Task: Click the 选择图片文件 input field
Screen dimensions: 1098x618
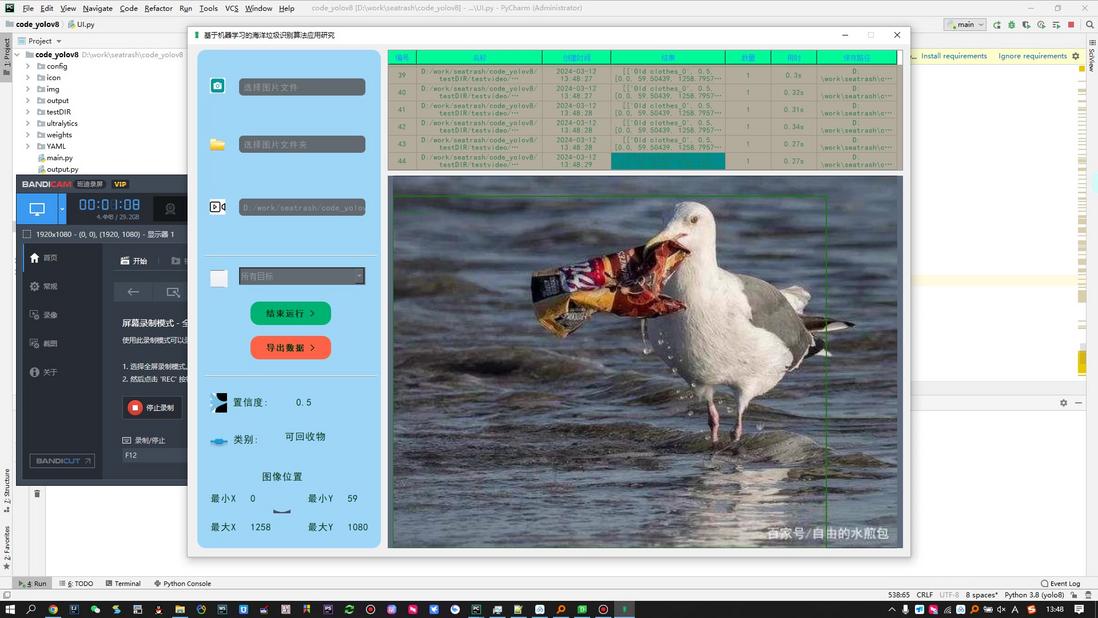Action: click(x=302, y=87)
